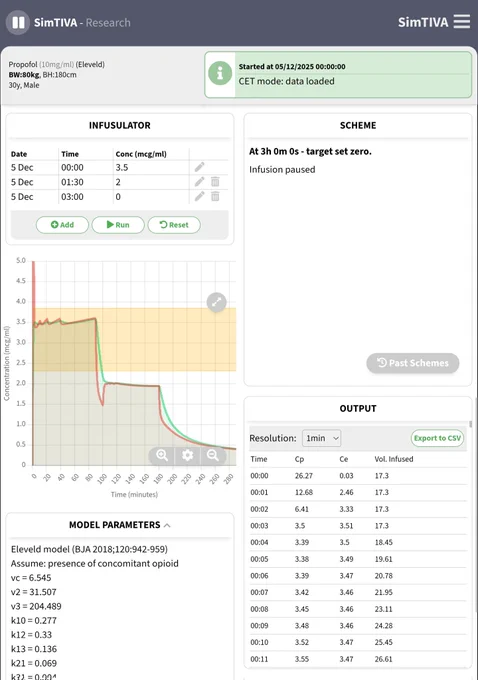
Task: Open the hamburger menu at top right
Action: (462, 22)
